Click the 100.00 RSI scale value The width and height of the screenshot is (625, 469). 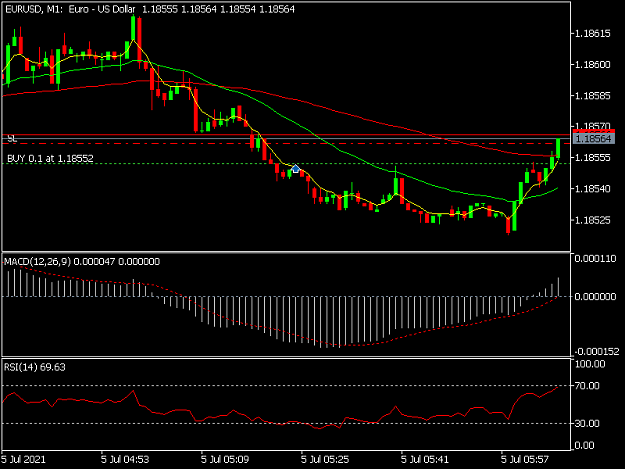point(590,364)
